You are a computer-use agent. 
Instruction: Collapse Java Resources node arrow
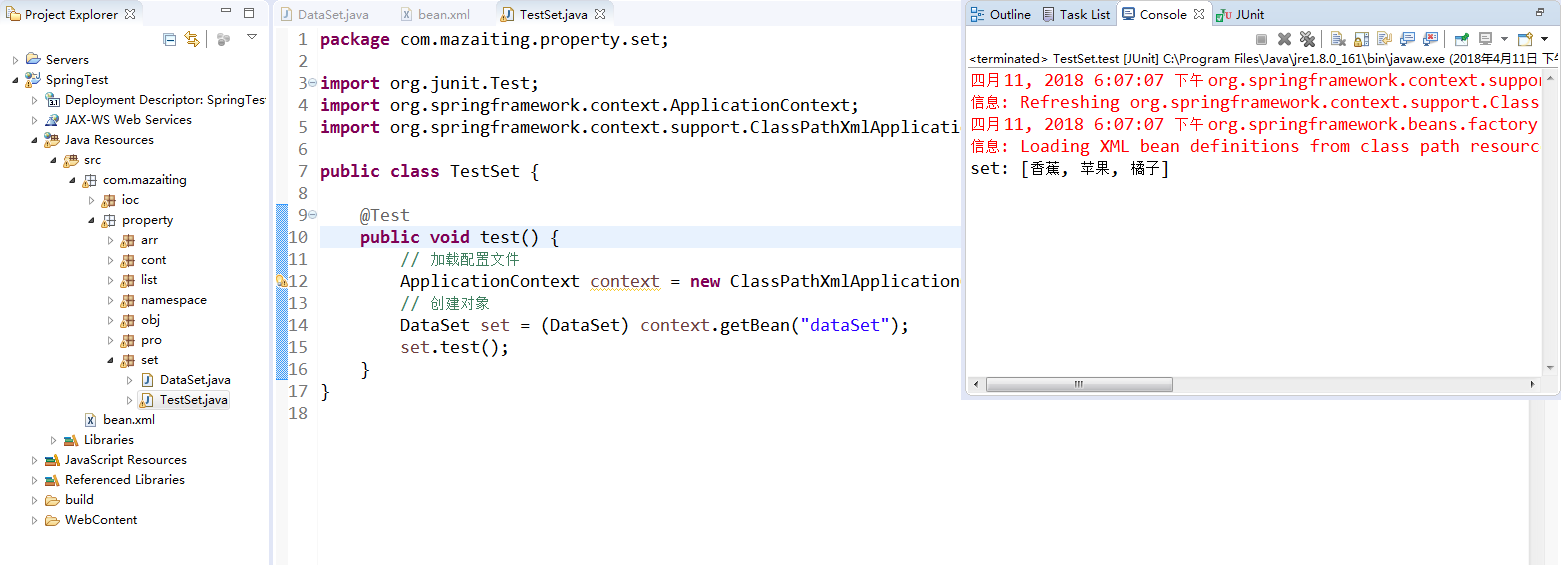coord(35,140)
